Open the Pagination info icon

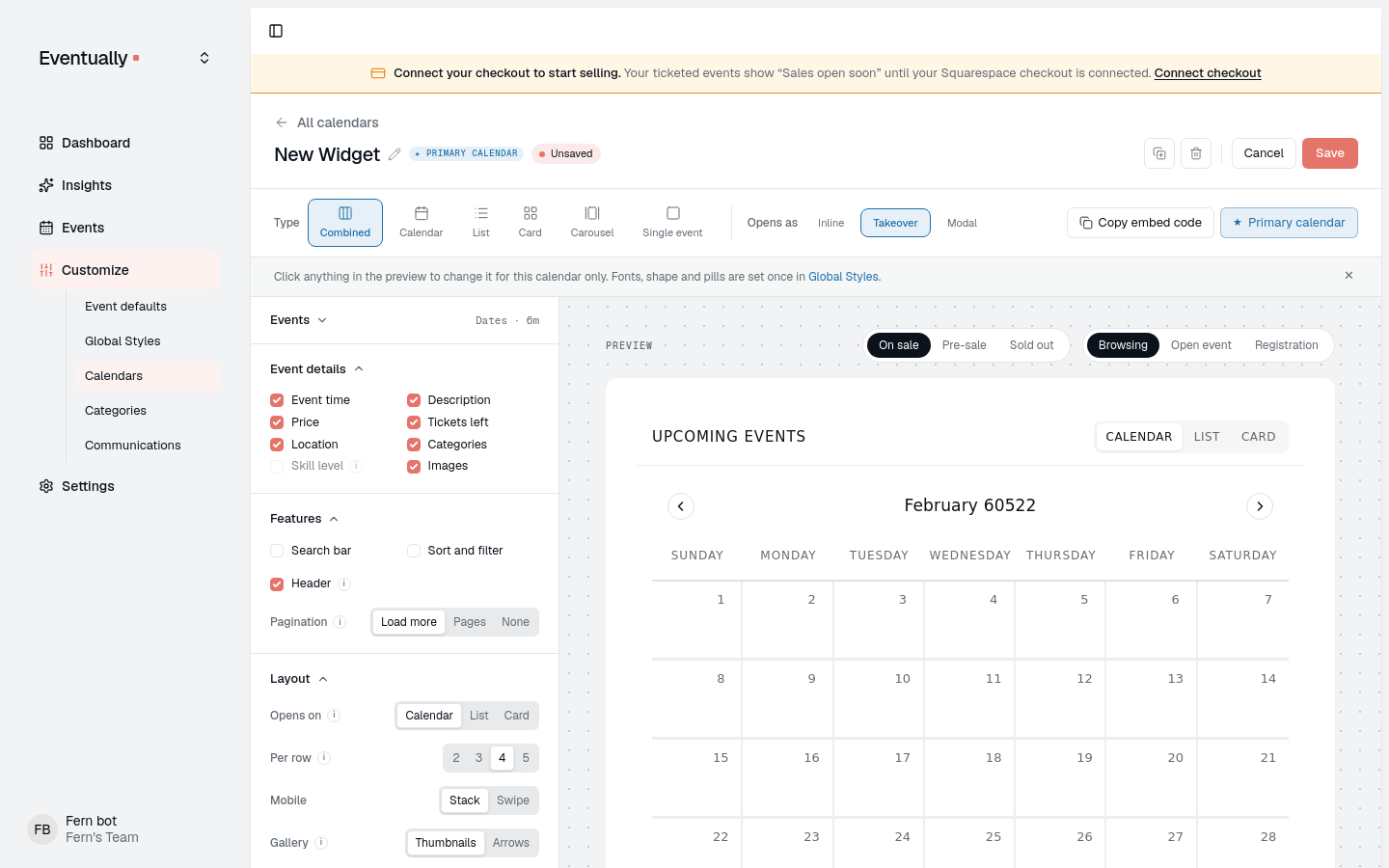pyautogui.click(x=340, y=622)
